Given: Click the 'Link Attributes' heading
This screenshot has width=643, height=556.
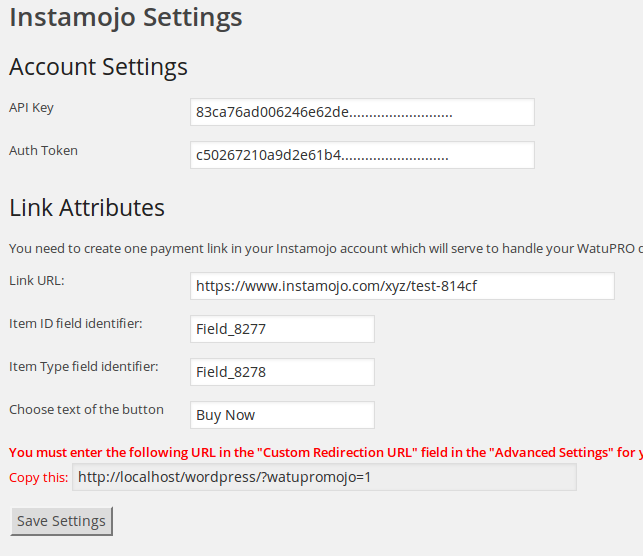Looking at the screenshot, I should (x=87, y=207).
